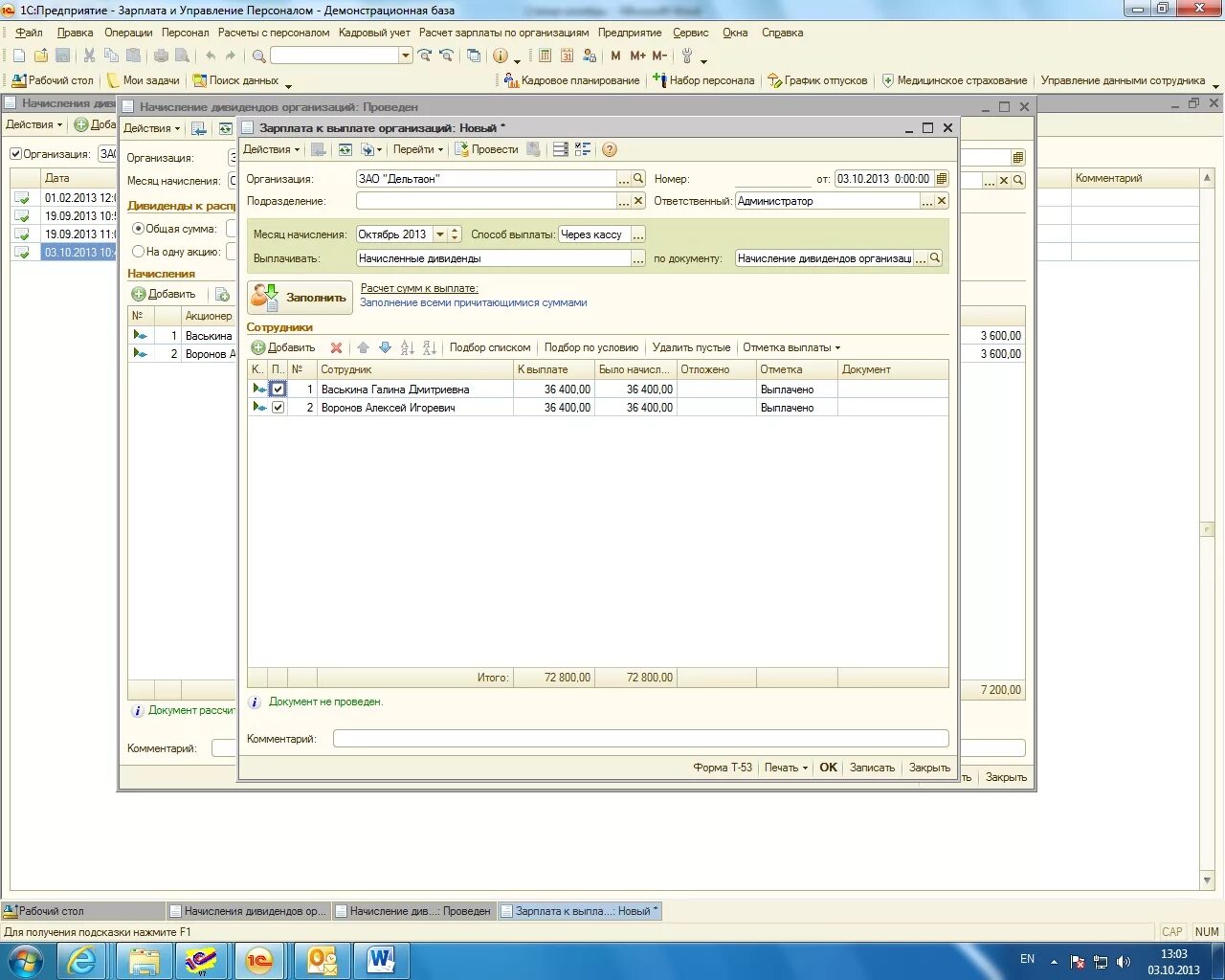The height and width of the screenshot is (980, 1225).
Task: Click the refresh icon in the document toolbar
Action: pos(345,149)
